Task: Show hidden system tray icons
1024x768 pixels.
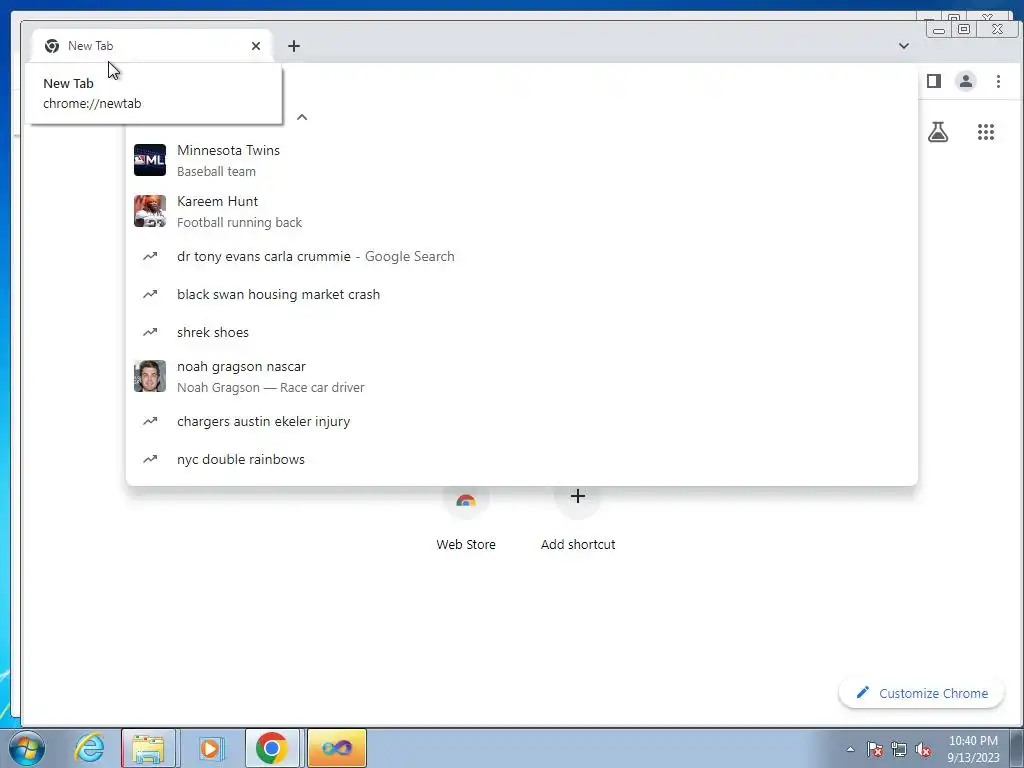Action: 850,749
